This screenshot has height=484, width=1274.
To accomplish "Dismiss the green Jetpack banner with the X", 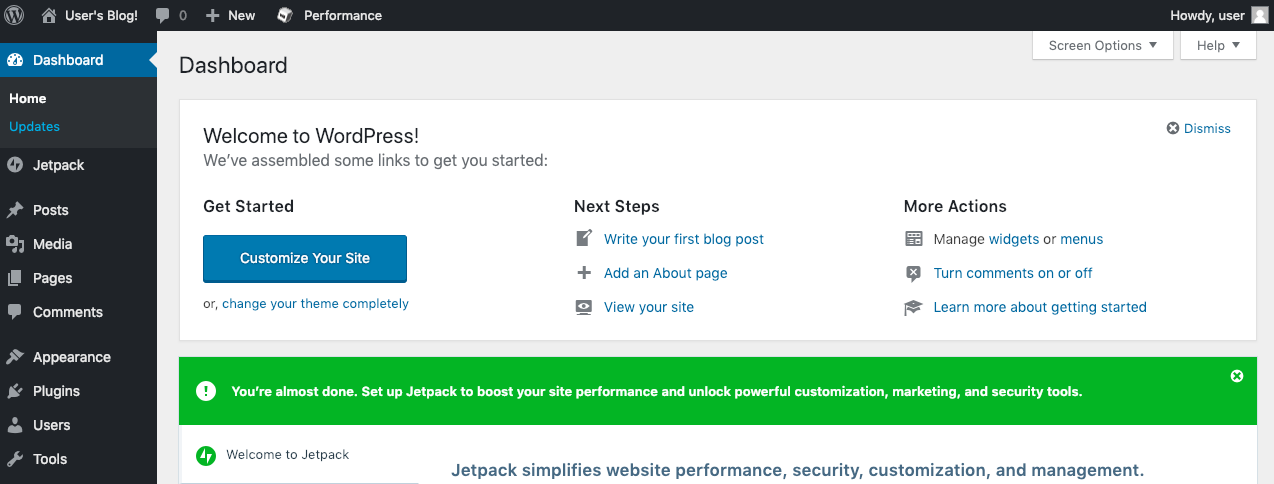I will pyautogui.click(x=1237, y=376).
